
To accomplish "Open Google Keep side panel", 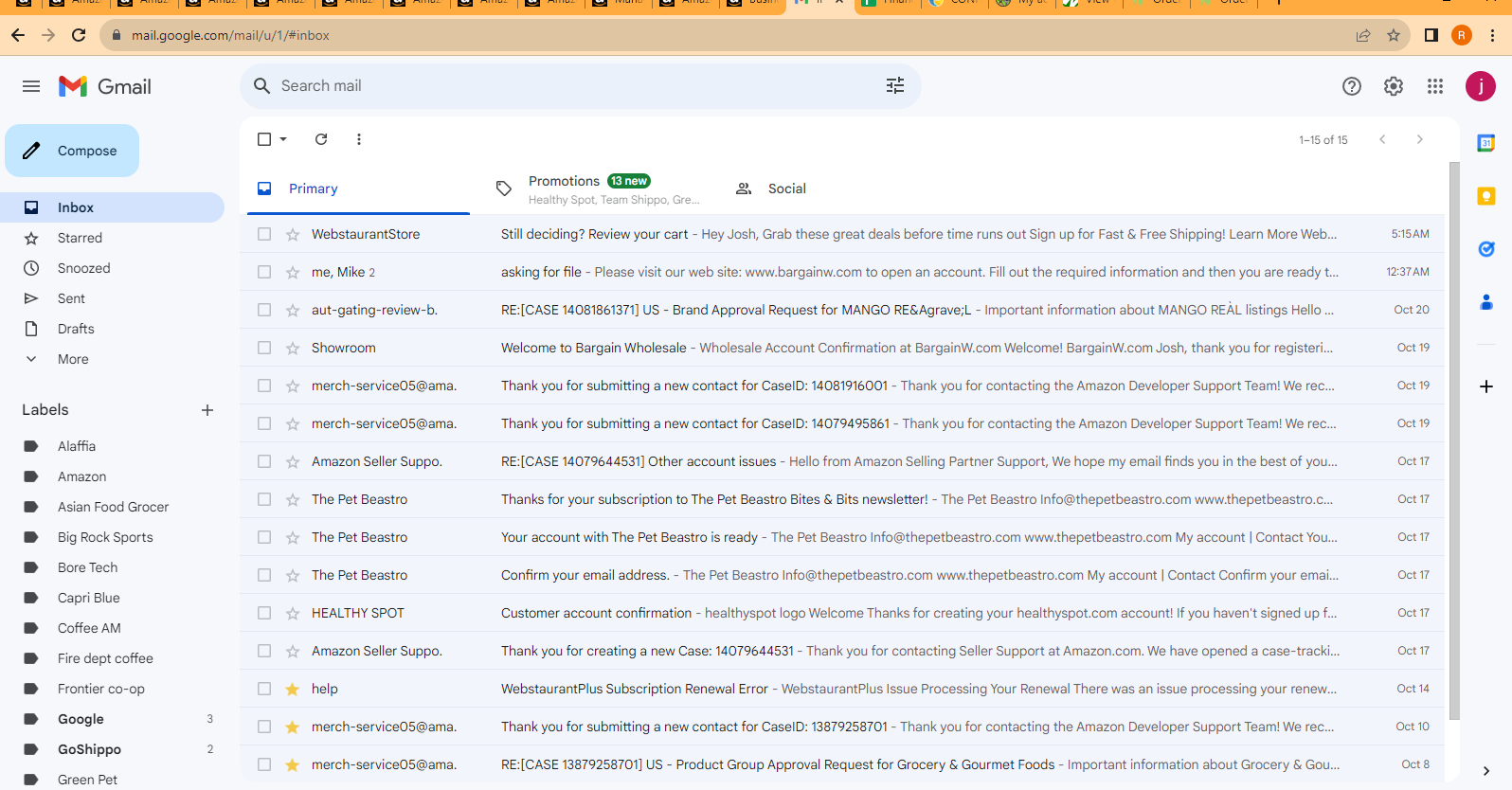I will [x=1486, y=196].
